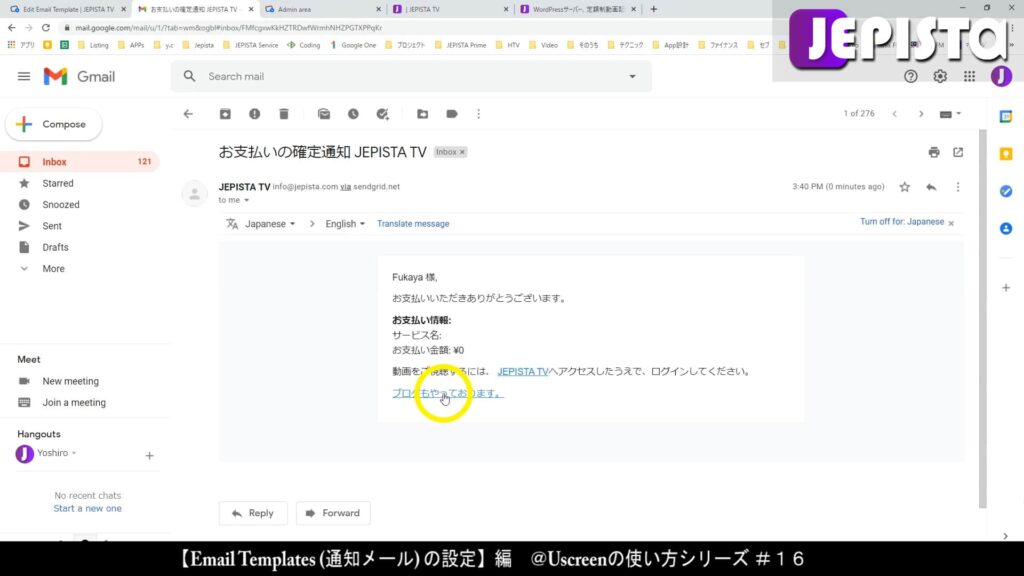Switch to the WordPress browser tab

tap(579, 9)
